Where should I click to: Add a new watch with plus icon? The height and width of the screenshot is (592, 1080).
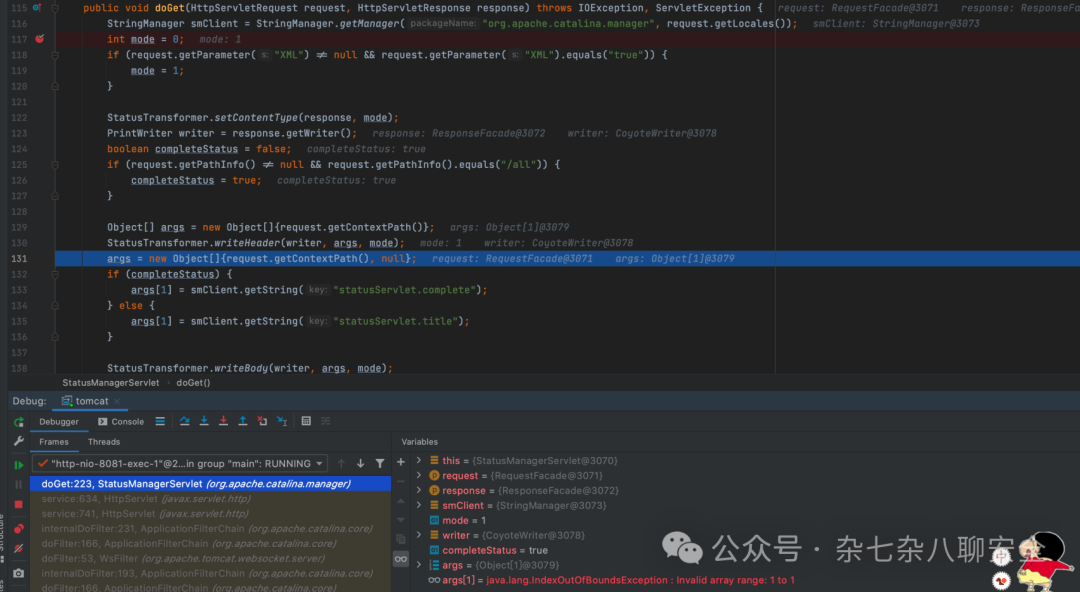click(401, 462)
